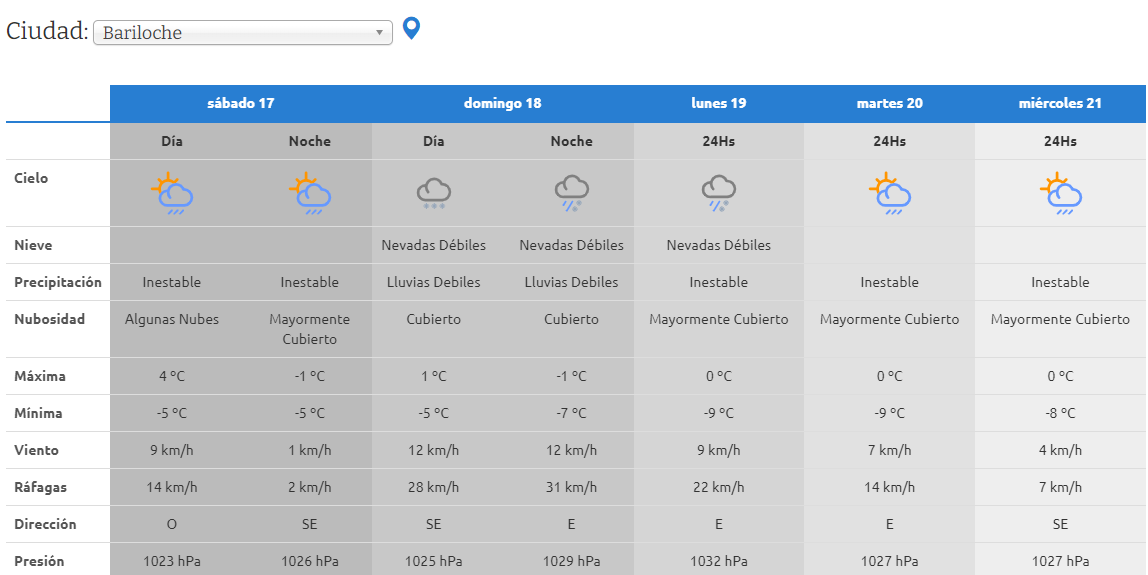The image size is (1148, 575).
Task: Click the Cielo row label
Action: (x=31, y=178)
